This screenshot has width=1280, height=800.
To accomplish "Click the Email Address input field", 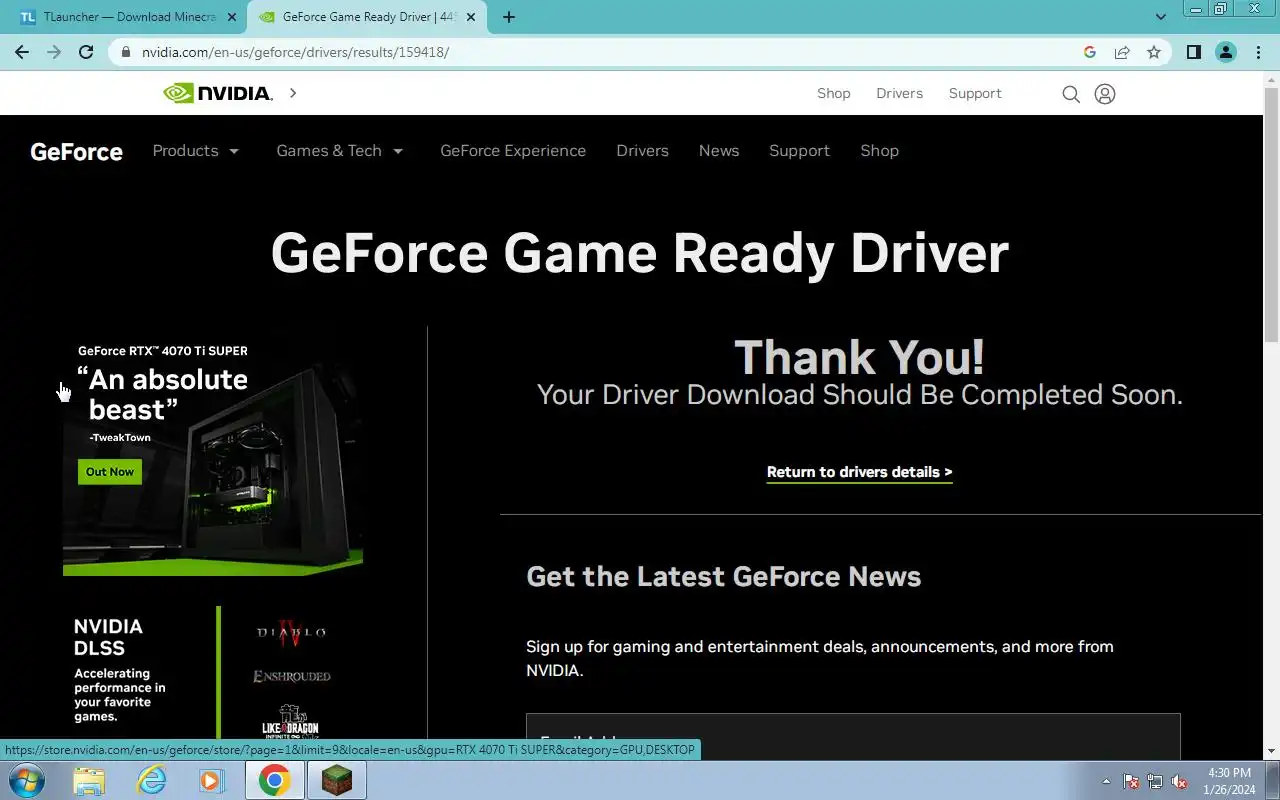I will (x=853, y=737).
